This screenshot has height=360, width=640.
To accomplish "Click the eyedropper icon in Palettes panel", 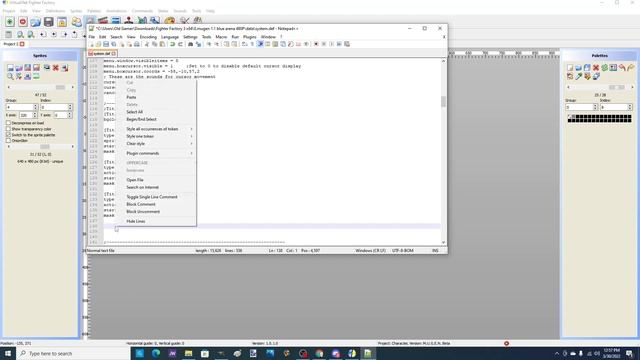I will pyautogui.click(x=579, y=76).
